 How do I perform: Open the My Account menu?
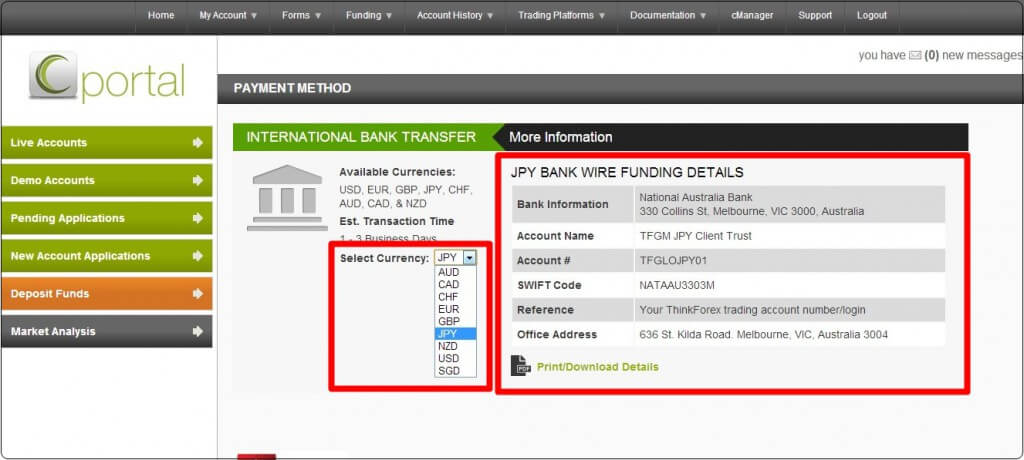click(228, 16)
